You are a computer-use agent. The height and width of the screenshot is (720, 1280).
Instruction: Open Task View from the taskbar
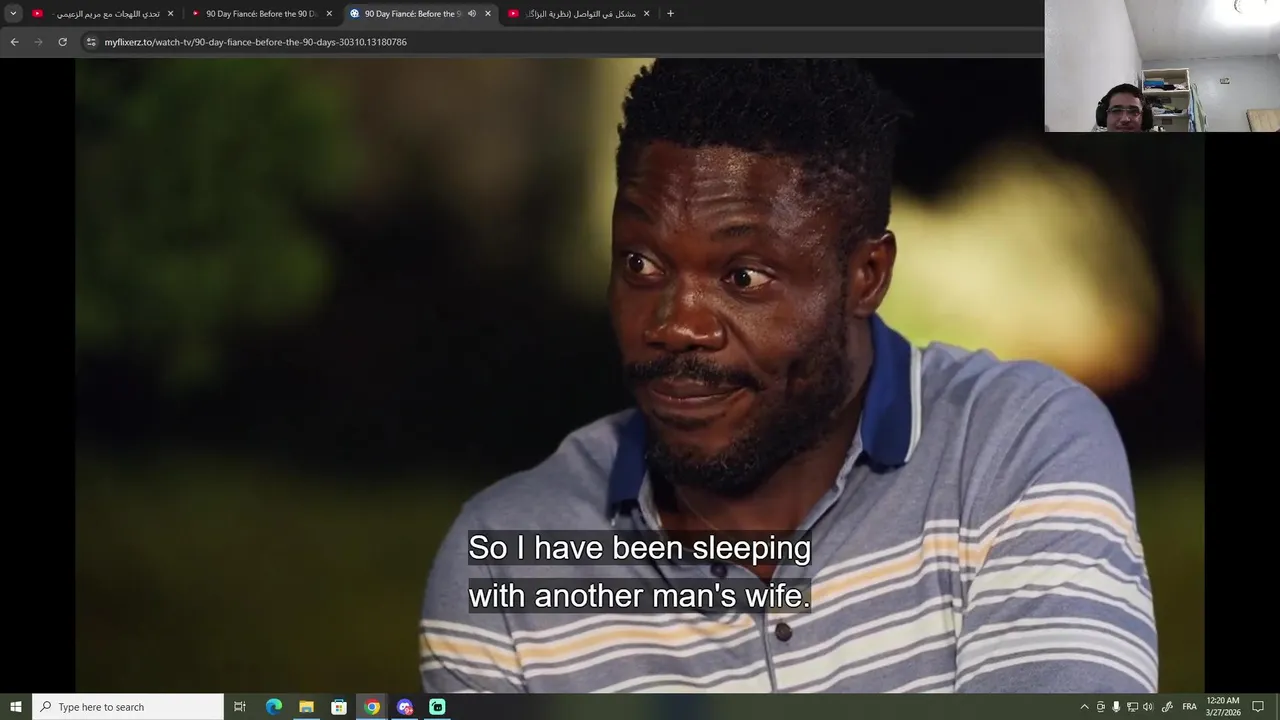coord(240,707)
